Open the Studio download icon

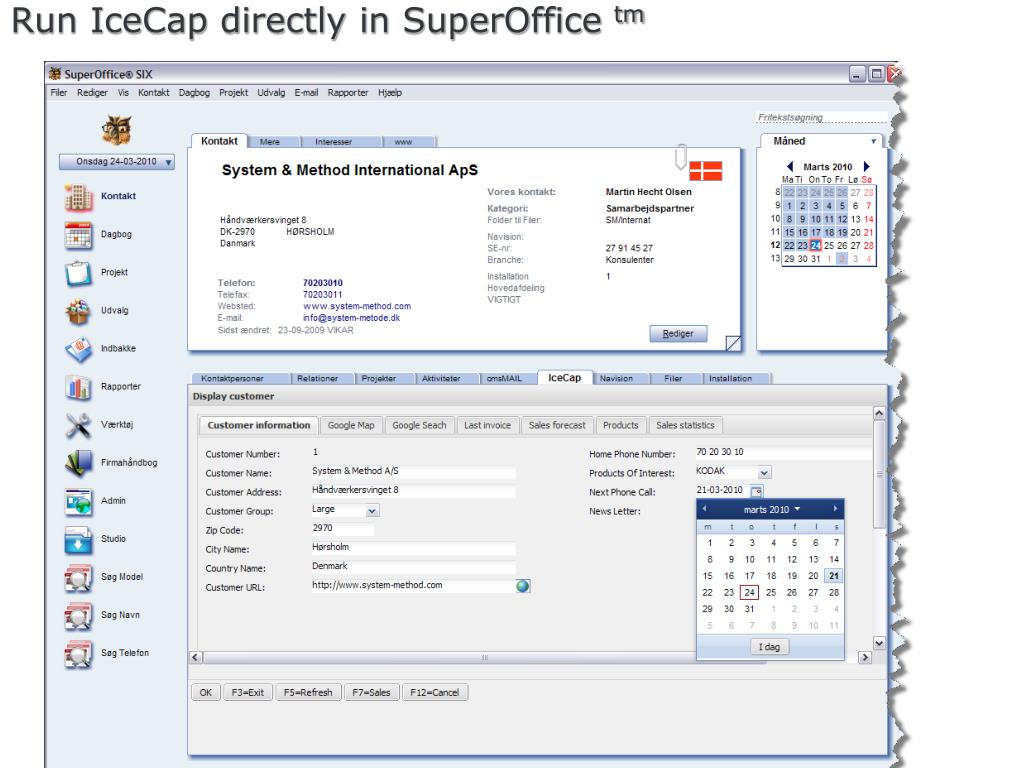click(78, 539)
